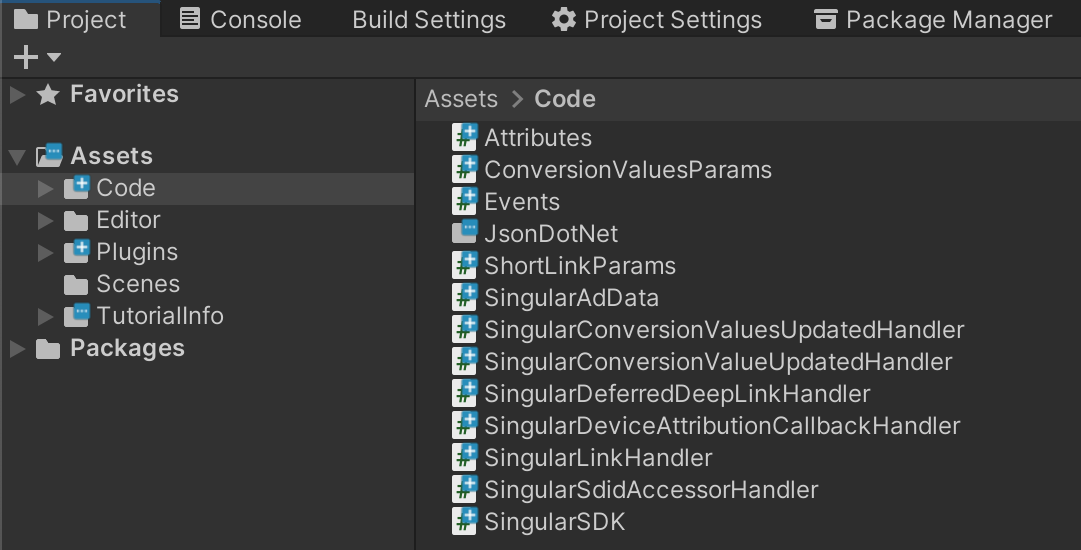Expand the Favorites section
This screenshot has width=1081, height=550.
(18, 94)
